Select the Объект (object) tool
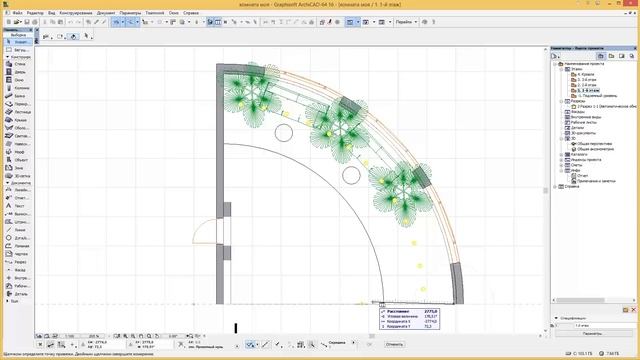Screen dimensions: 640x360 (17, 160)
